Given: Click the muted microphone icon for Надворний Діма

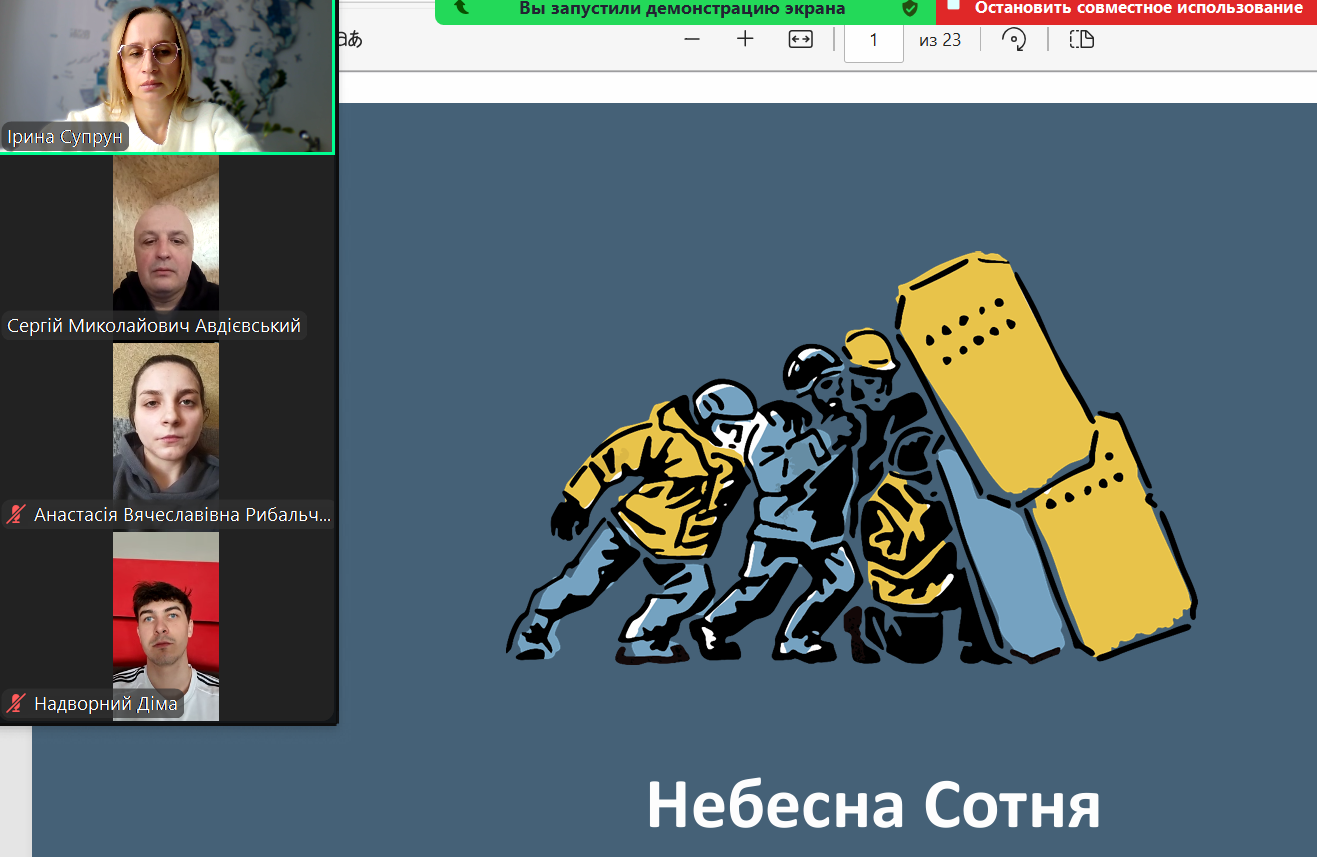Looking at the screenshot, I should click(16, 703).
